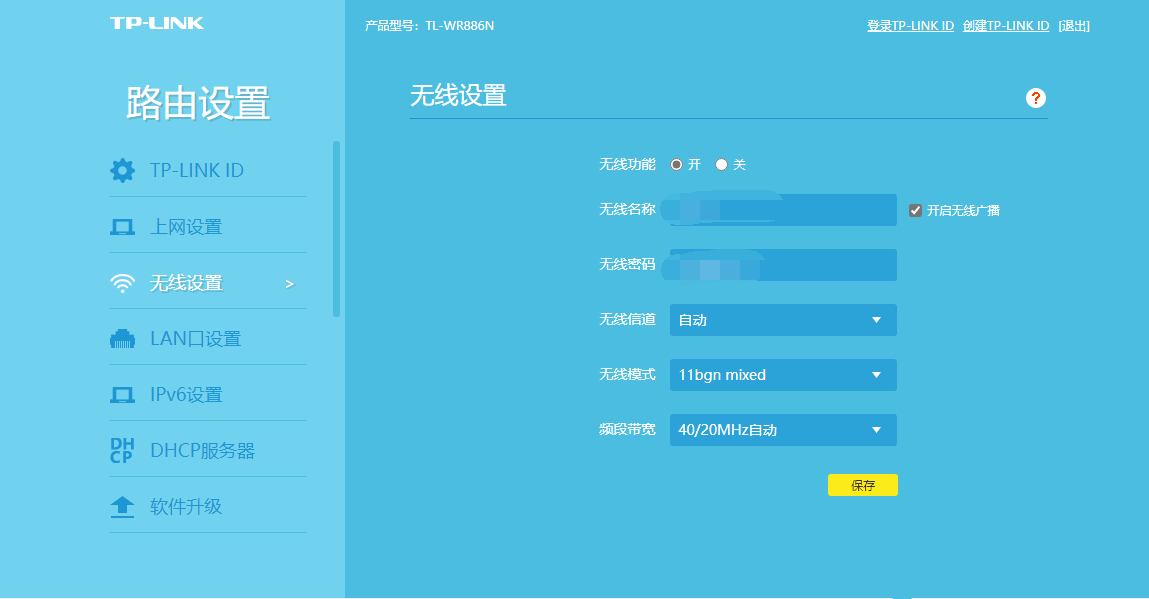Click the 无线设置 Wi-Fi icon

click(122, 282)
